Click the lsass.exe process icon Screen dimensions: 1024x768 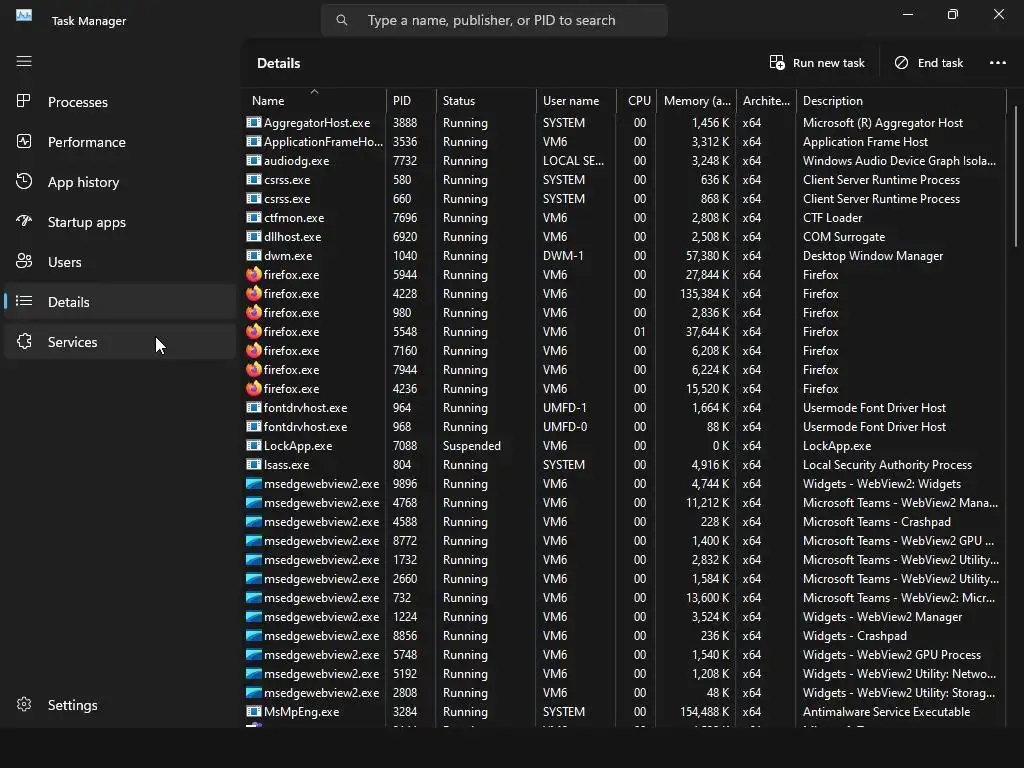click(x=253, y=464)
